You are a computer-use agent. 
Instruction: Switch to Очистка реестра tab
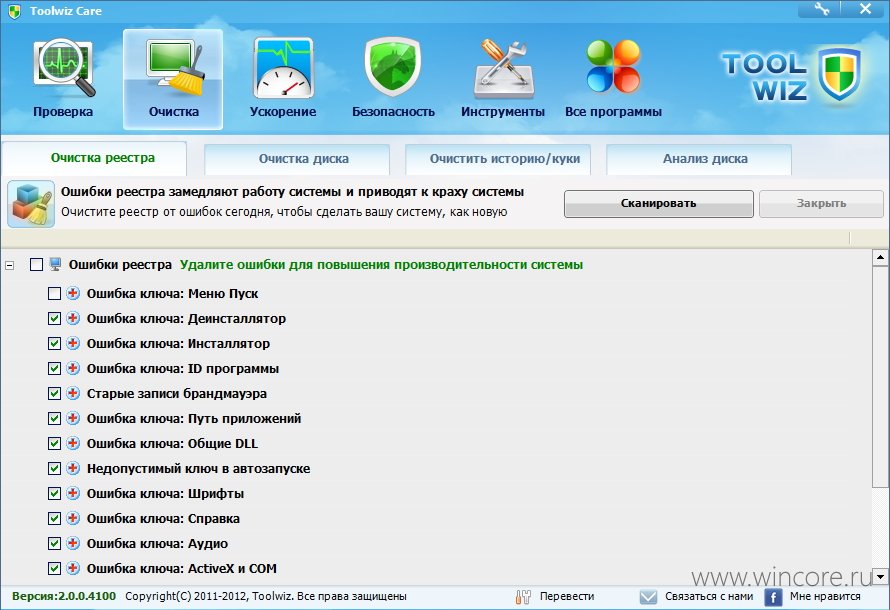(x=94, y=158)
